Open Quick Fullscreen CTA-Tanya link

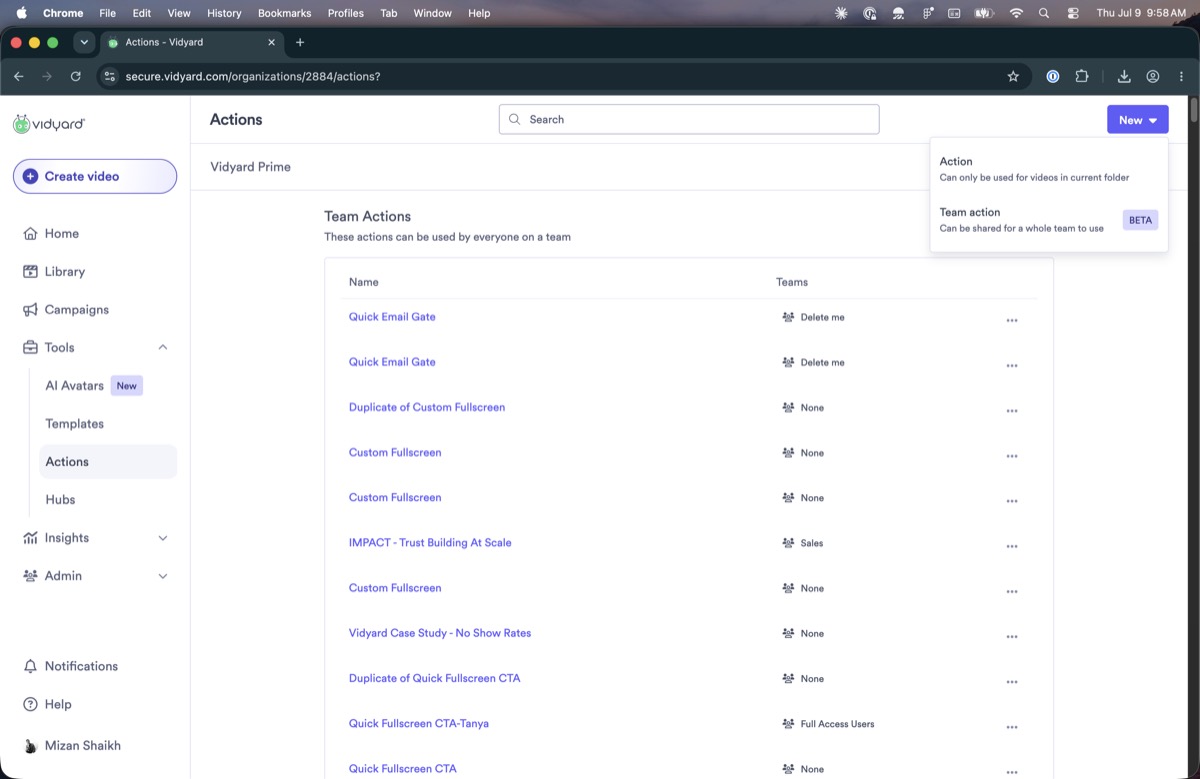pyautogui.click(x=419, y=723)
